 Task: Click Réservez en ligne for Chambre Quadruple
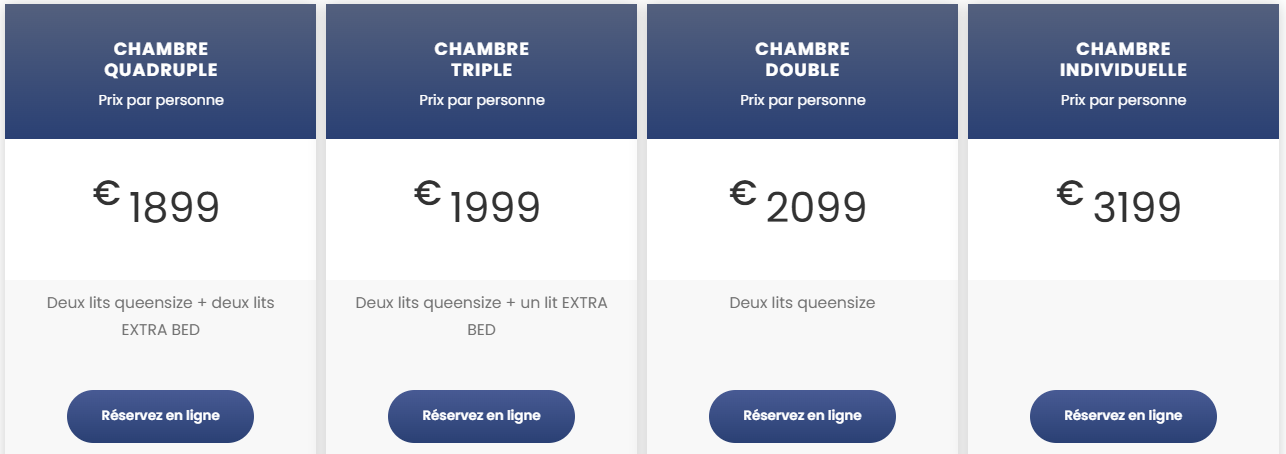(160, 416)
